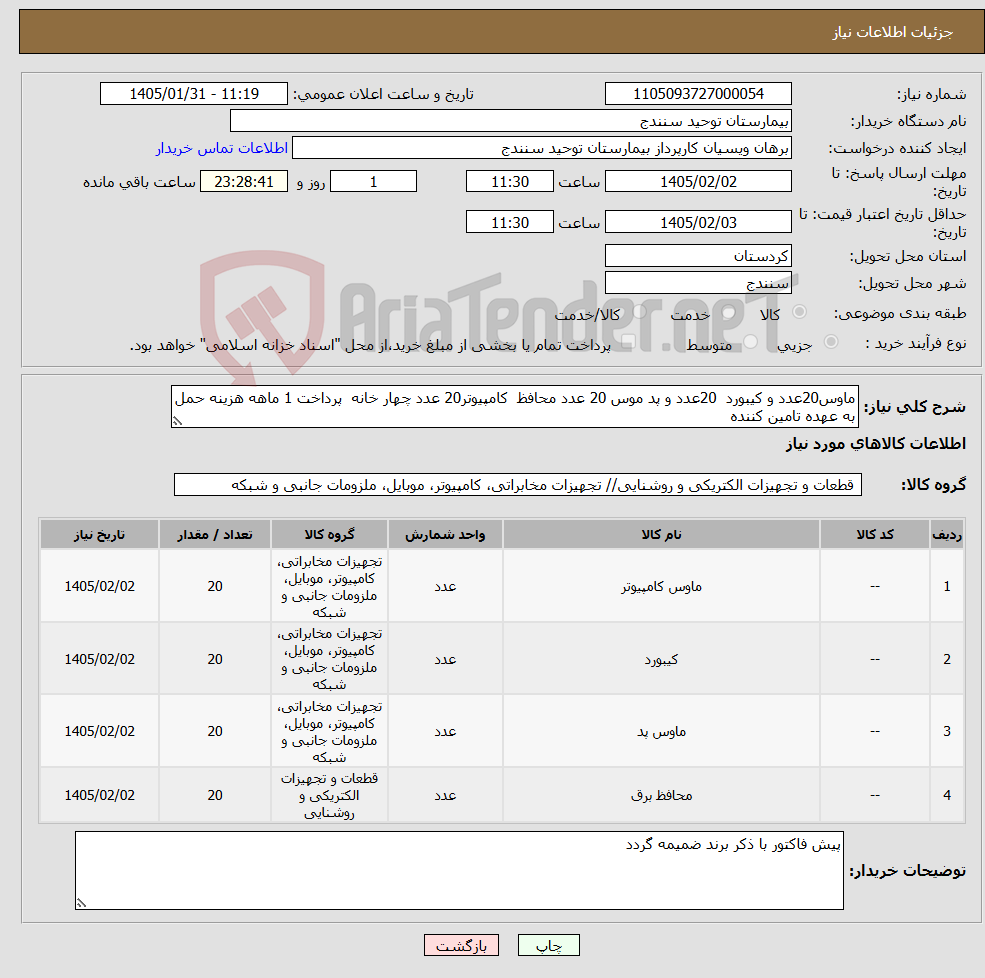The image size is (985, 978).
Task: Click the resize grip of description textarea
Action: [x=178, y=421]
